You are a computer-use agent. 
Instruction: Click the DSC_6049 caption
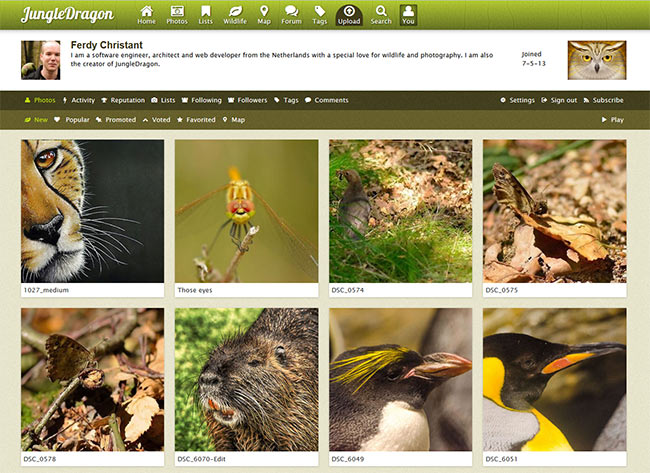tap(347, 459)
